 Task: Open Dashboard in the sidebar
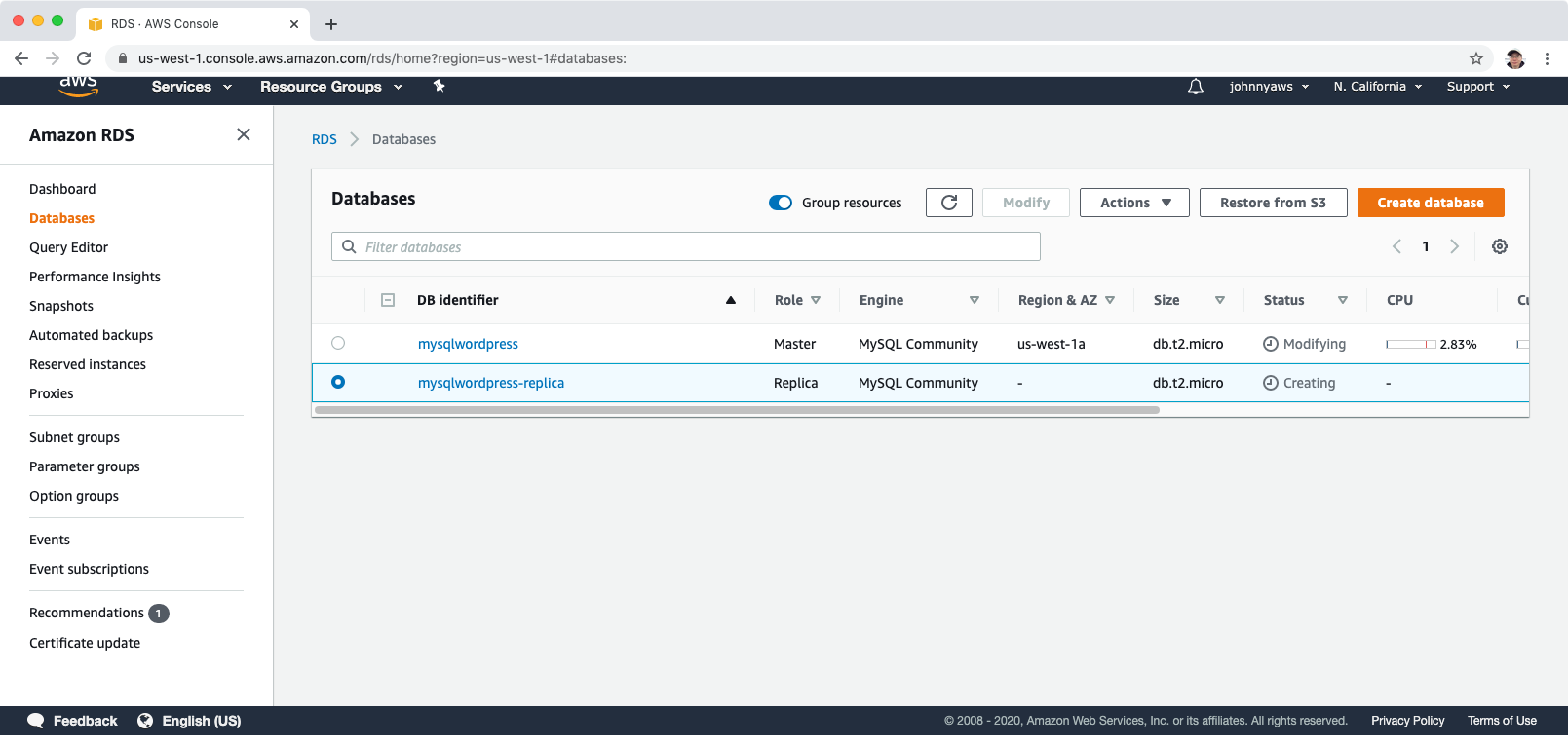(x=62, y=189)
